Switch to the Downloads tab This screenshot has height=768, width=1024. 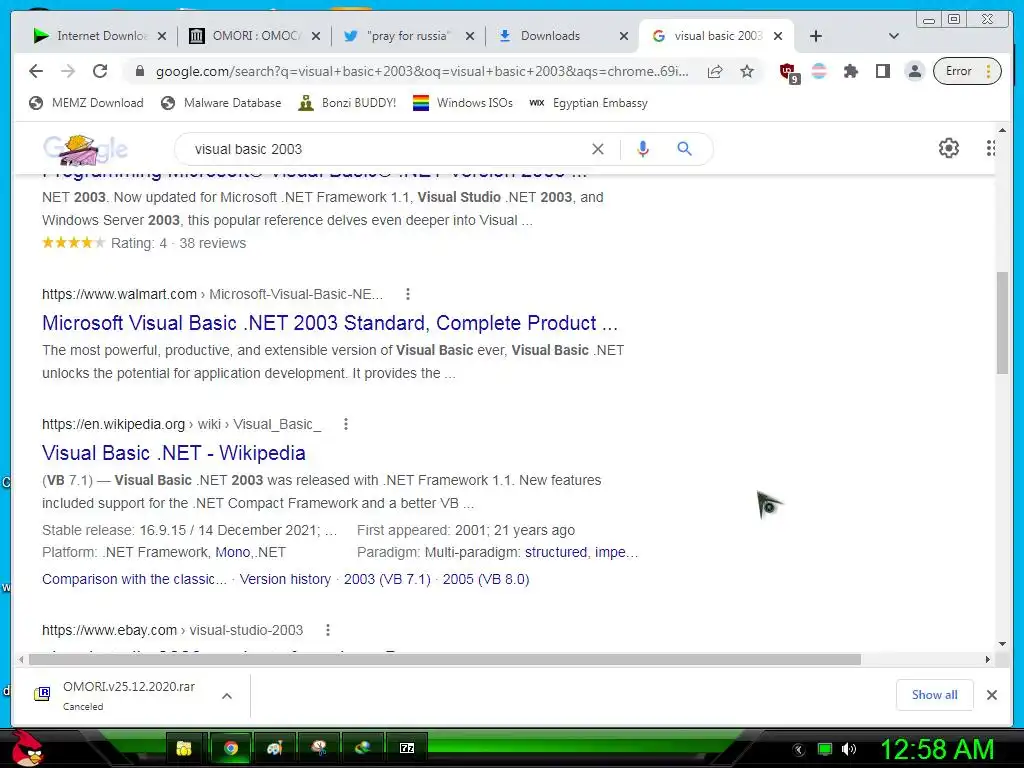pos(552,36)
